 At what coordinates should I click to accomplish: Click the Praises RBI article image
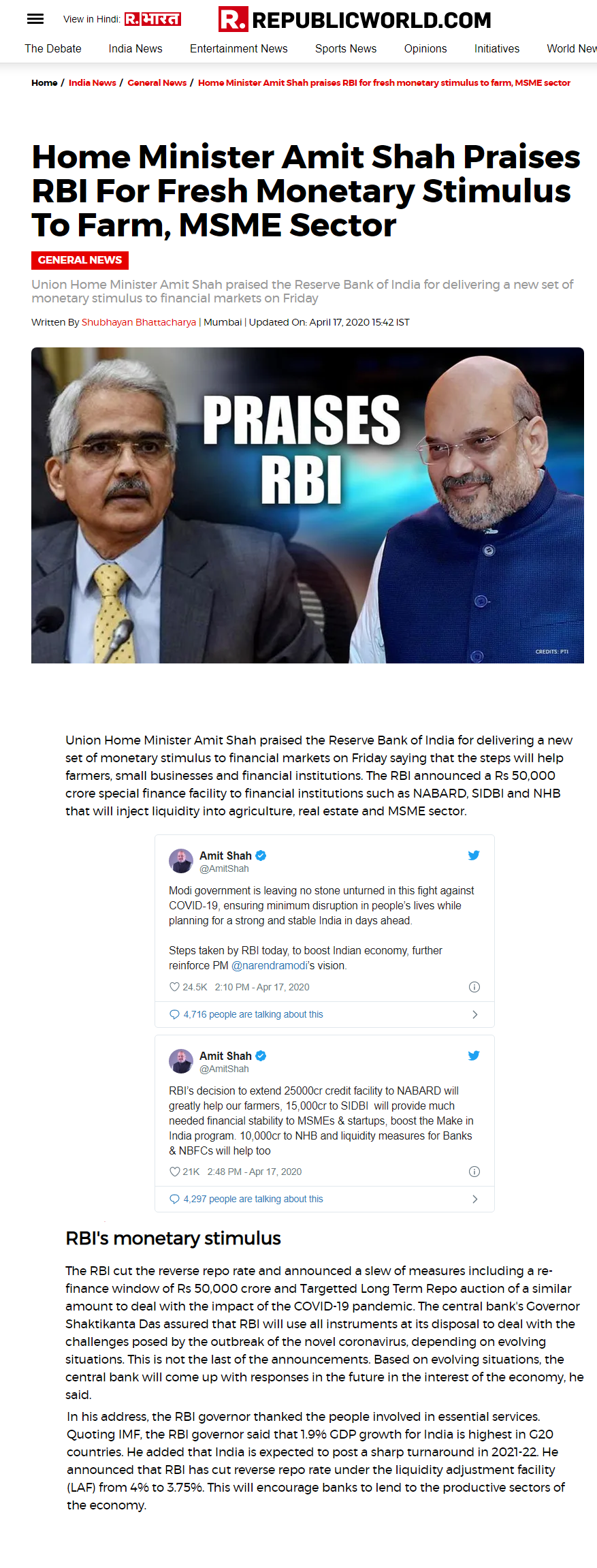click(308, 505)
